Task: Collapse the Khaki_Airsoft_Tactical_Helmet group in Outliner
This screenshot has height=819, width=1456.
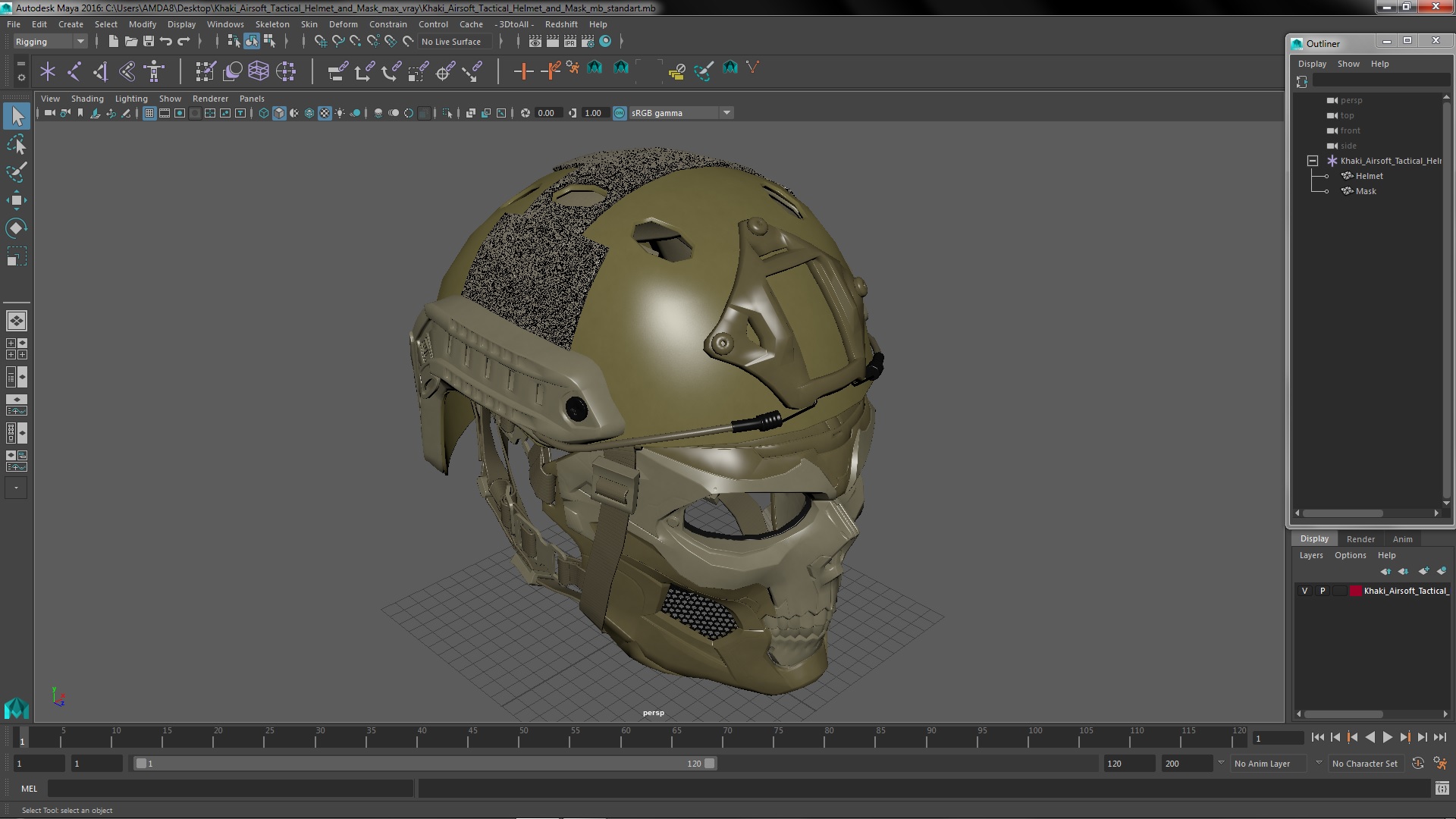Action: coord(1313,161)
